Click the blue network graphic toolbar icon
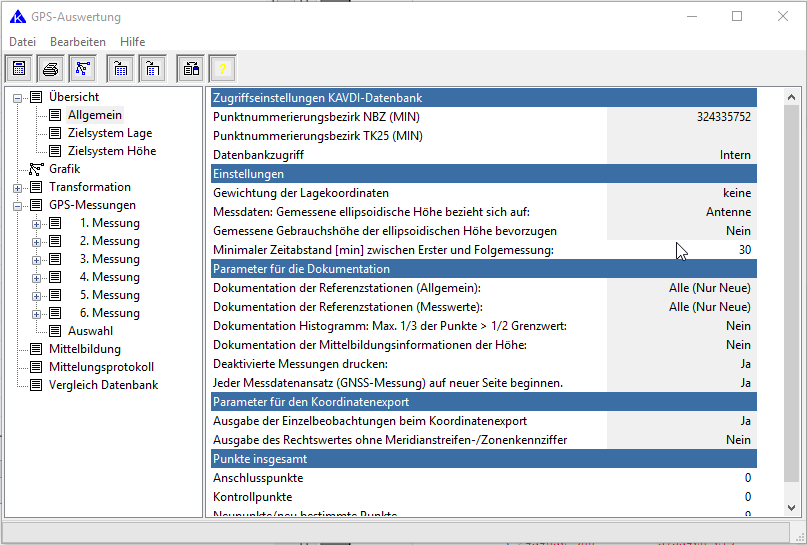Screen dimensions: 807x545 tap(83, 69)
